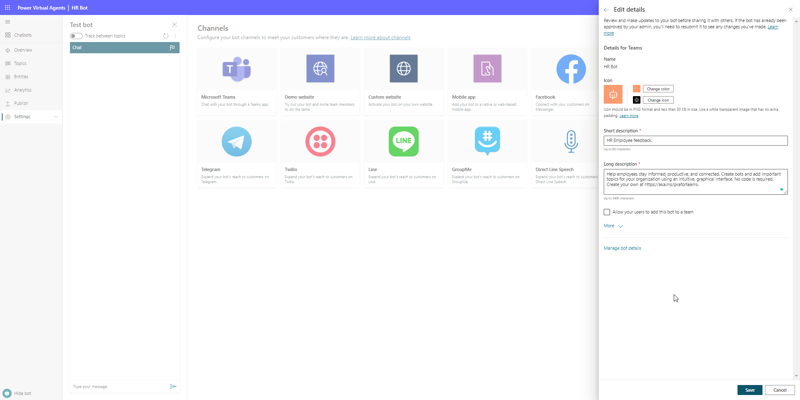Open the app launcher waffle icon
The height and width of the screenshot is (400, 800).
coord(7,8)
